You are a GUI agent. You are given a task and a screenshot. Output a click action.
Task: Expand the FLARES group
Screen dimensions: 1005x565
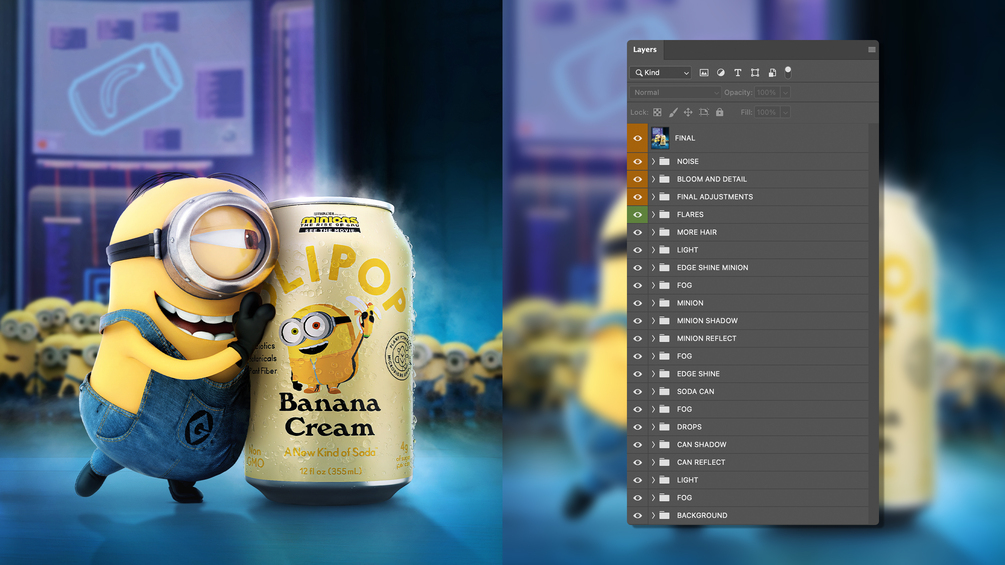click(653, 215)
